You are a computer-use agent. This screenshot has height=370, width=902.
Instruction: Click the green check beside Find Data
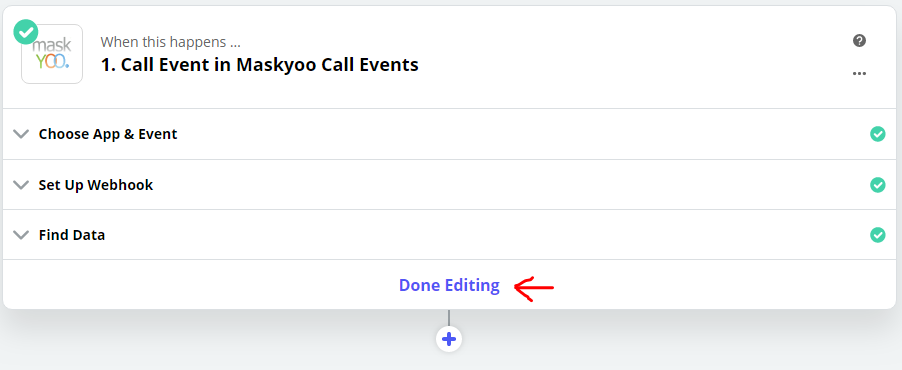(x=877, y=235)
